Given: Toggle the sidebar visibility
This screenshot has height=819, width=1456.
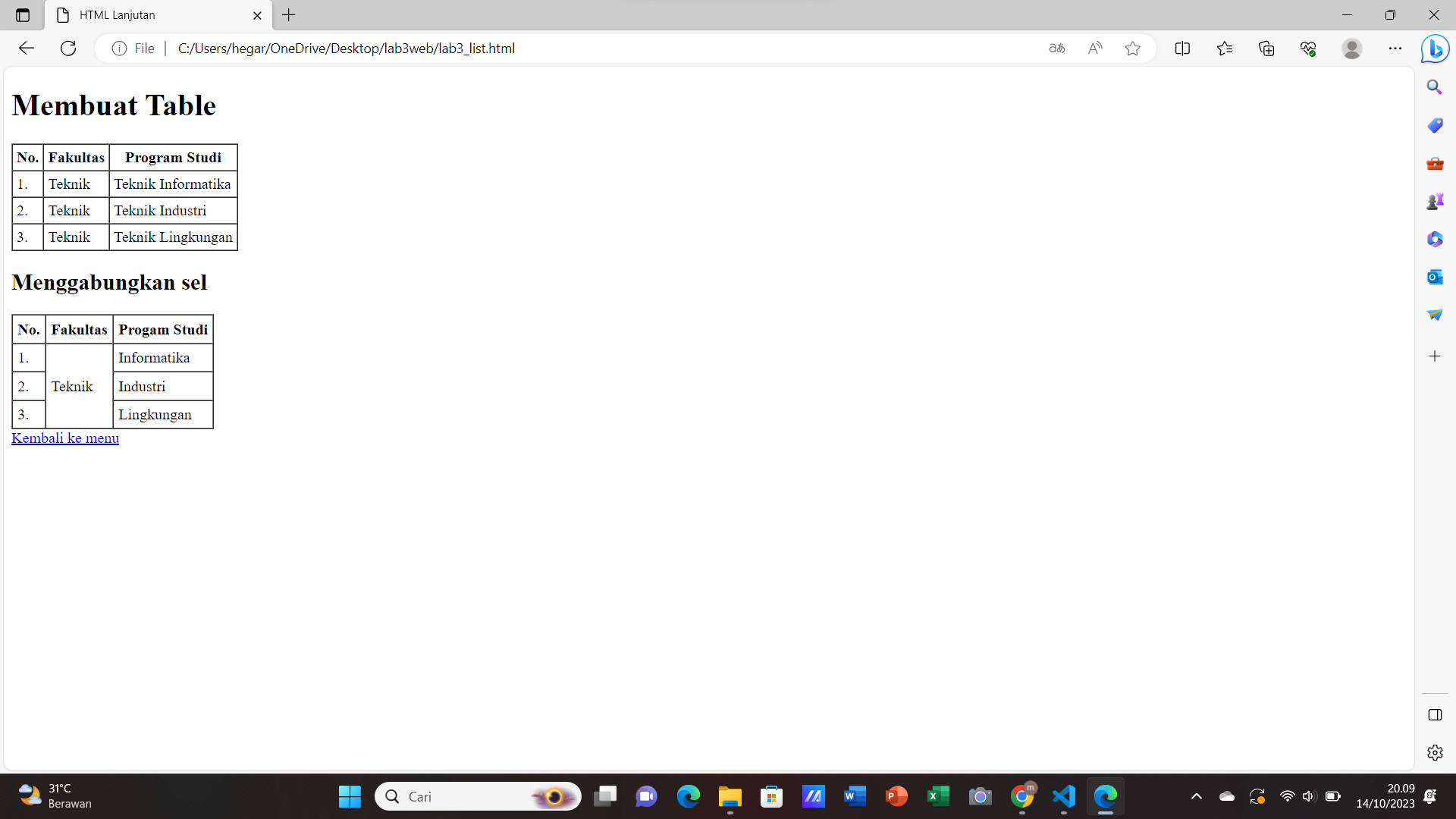Looking at the screenshot, I should coord(1436,714).
